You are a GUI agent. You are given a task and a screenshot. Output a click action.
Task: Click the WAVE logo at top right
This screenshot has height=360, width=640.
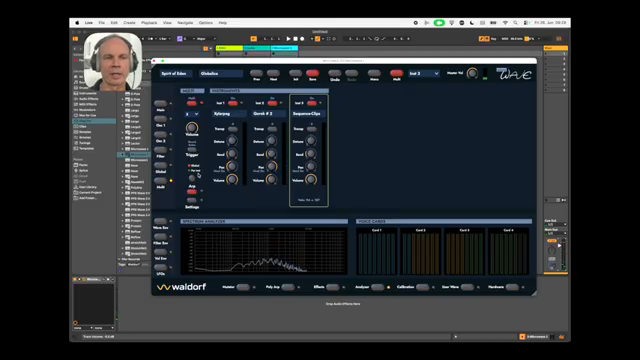[514, 74]
